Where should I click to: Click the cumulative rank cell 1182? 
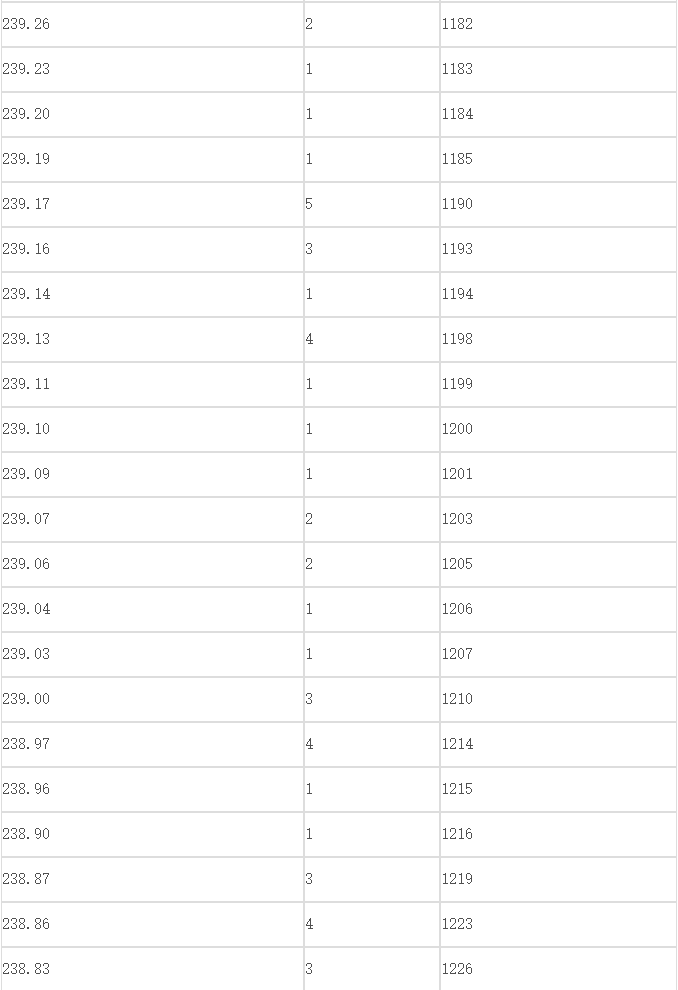click(x=558, y=24)
